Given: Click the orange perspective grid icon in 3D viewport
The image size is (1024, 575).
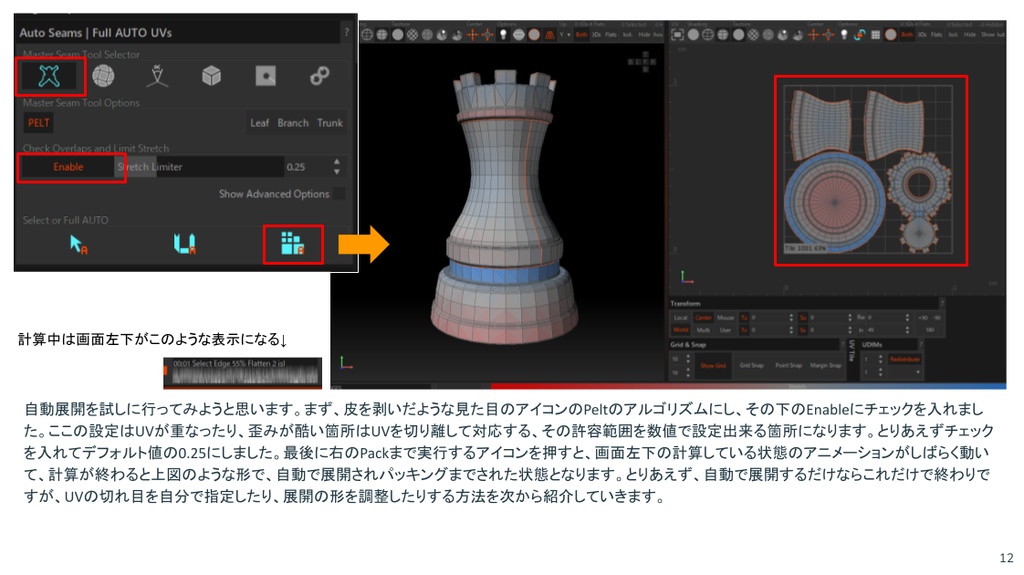Looking at the screenshot, I should tap(550, 35).
